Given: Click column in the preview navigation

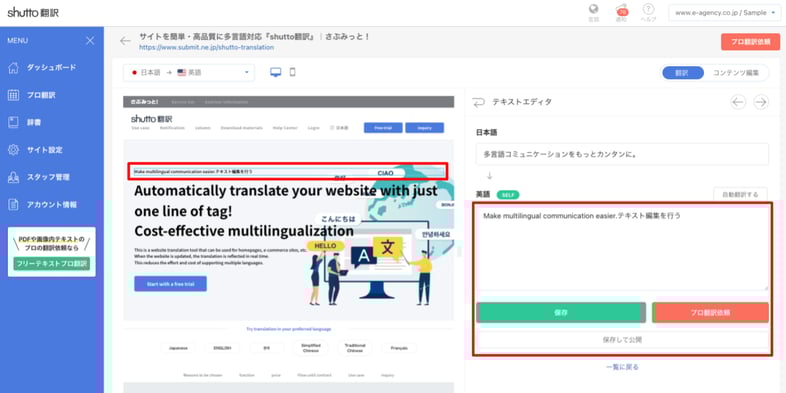Looking at the screenshot, I should tap(203, 128).
